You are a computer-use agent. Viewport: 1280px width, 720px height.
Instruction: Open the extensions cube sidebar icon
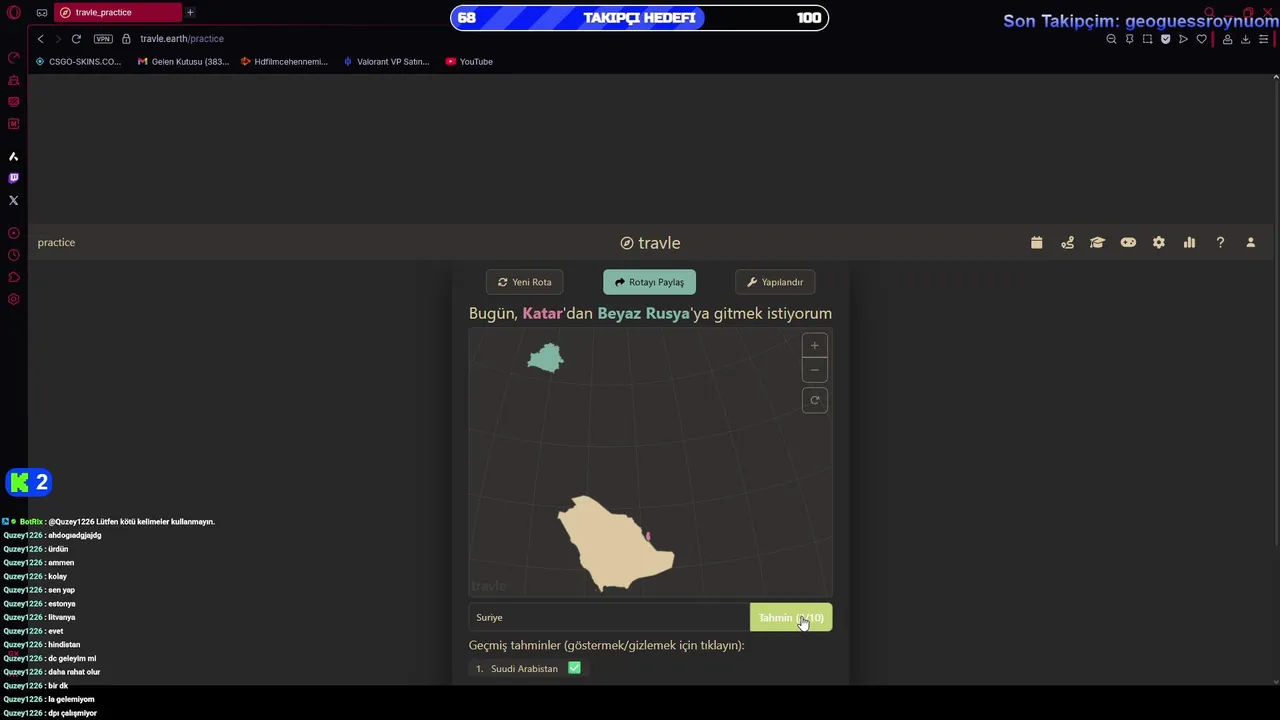click(14, 277)
